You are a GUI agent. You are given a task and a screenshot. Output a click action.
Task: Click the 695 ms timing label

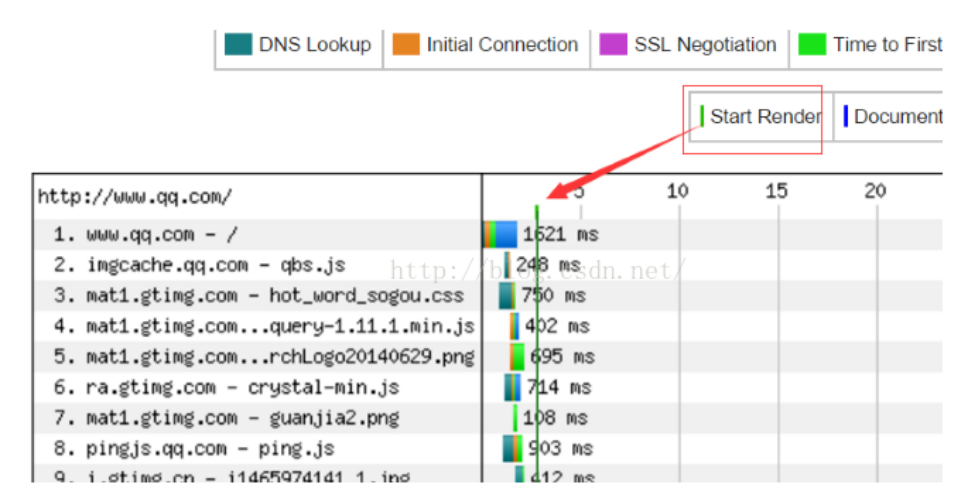[562, 357]
